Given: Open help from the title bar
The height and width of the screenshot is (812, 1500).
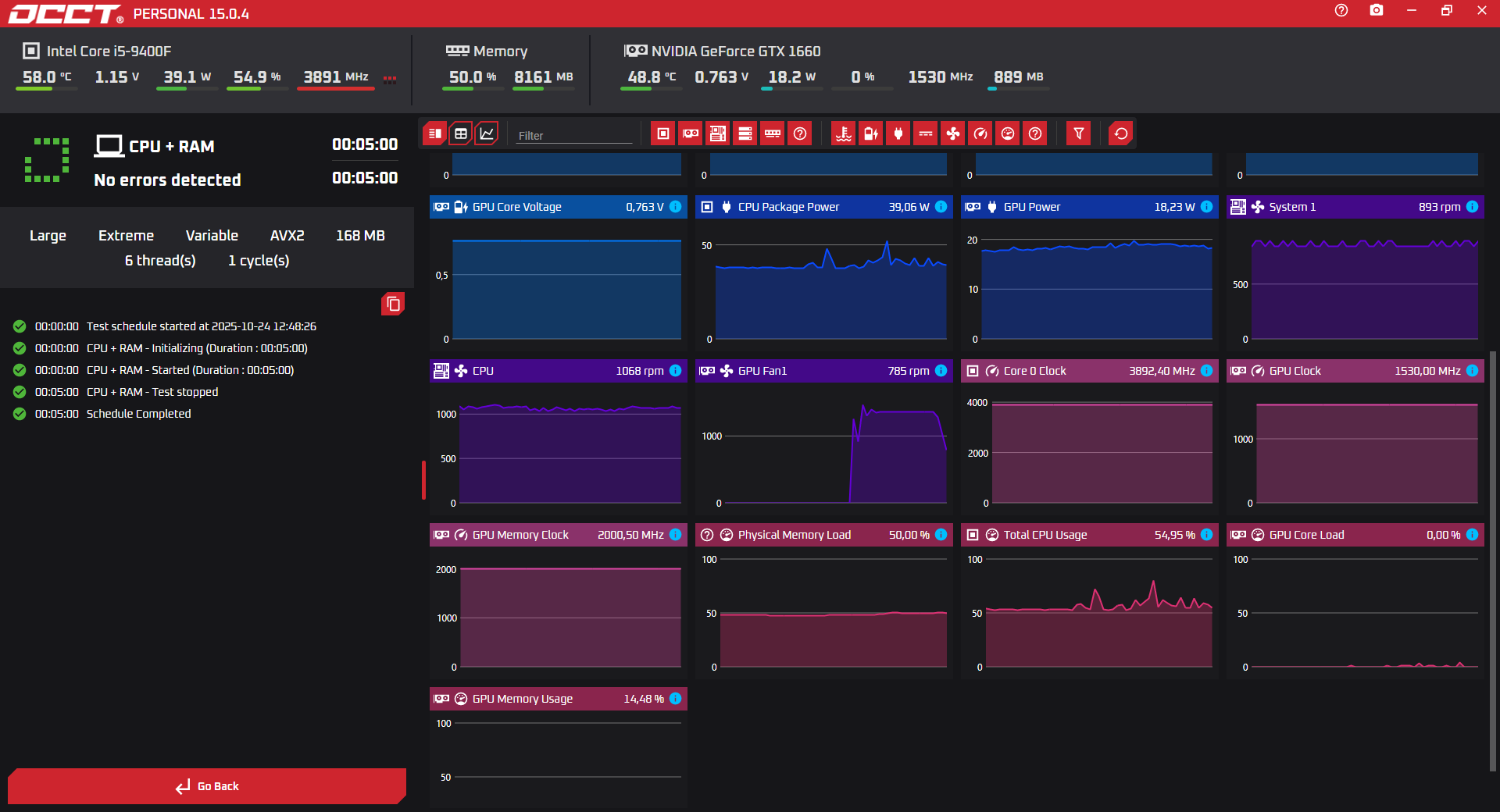Looking at the screenshot, I should point(1341,10).
